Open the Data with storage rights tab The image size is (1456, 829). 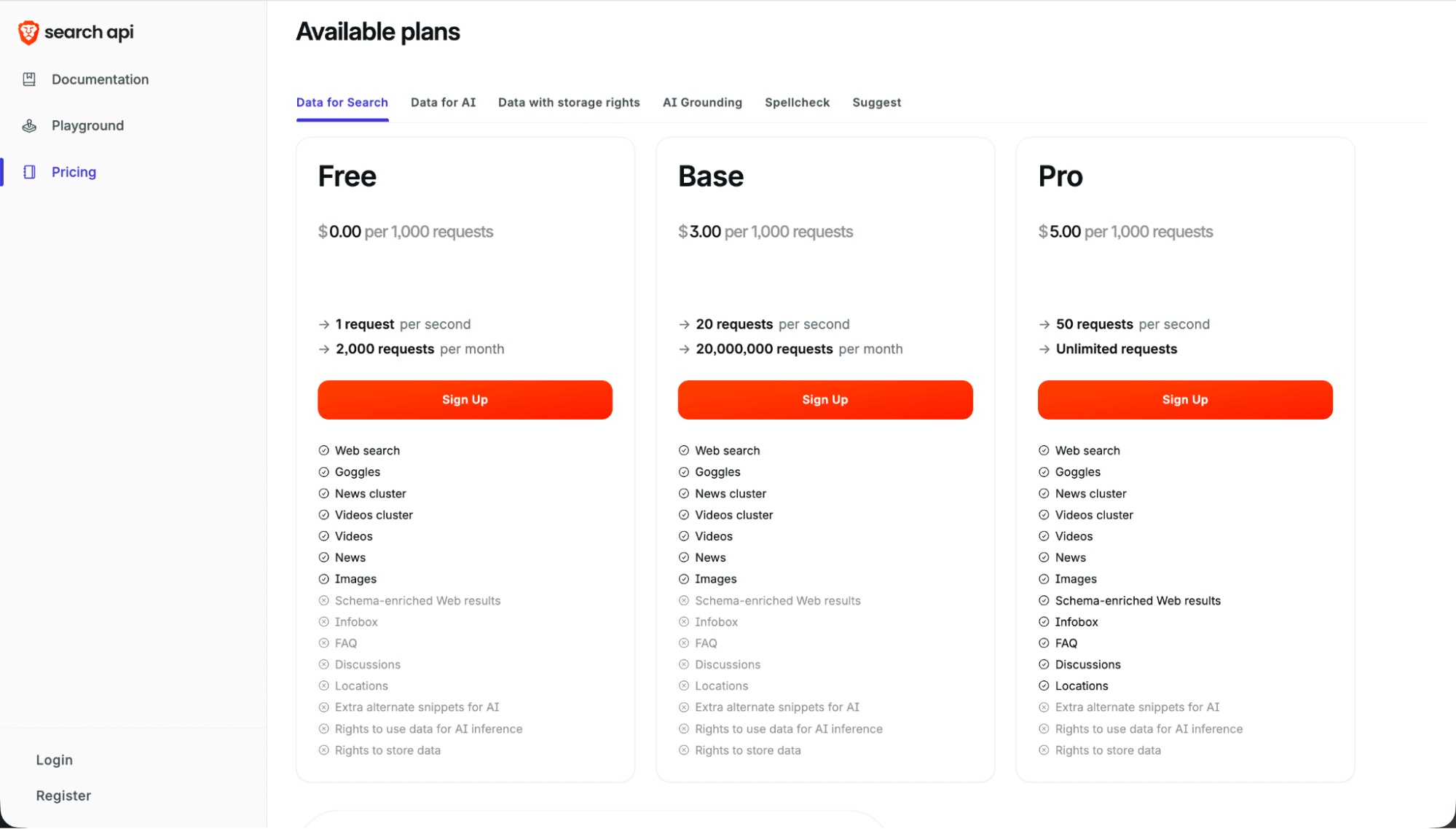(x=569, y=102)
